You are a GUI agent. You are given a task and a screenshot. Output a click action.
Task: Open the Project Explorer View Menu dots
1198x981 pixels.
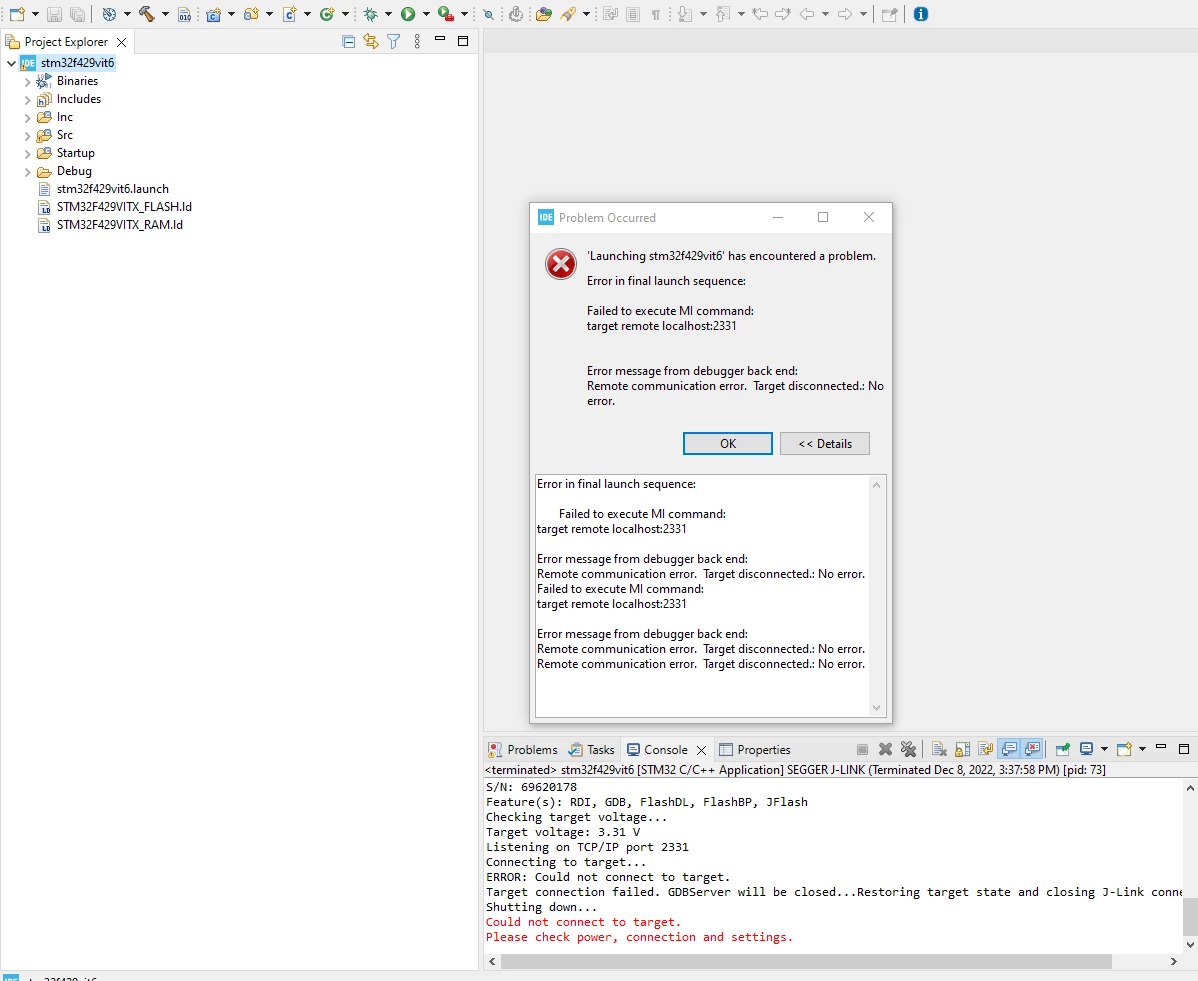point(417,41)
